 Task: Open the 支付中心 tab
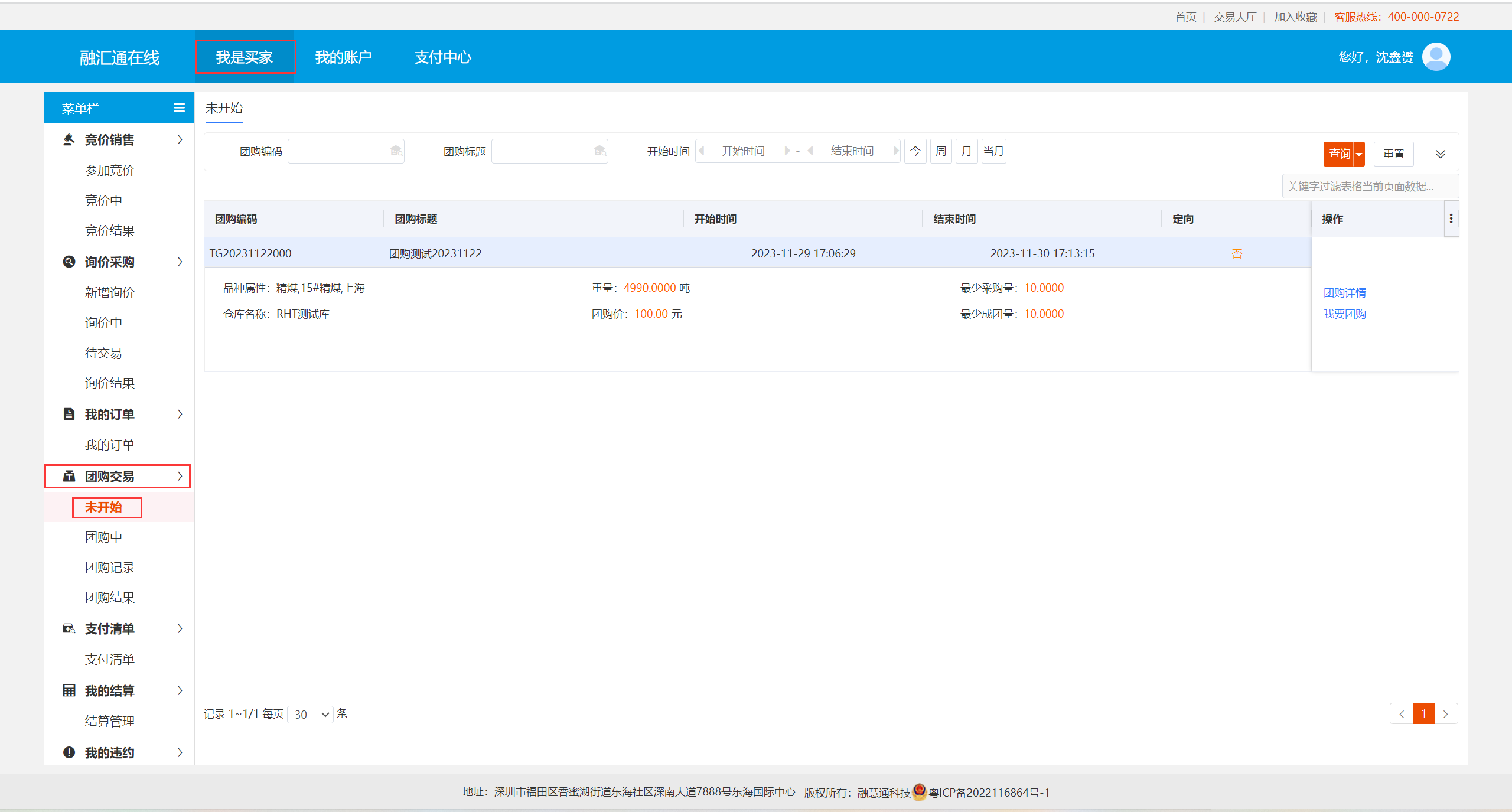[x=443, y=57]
